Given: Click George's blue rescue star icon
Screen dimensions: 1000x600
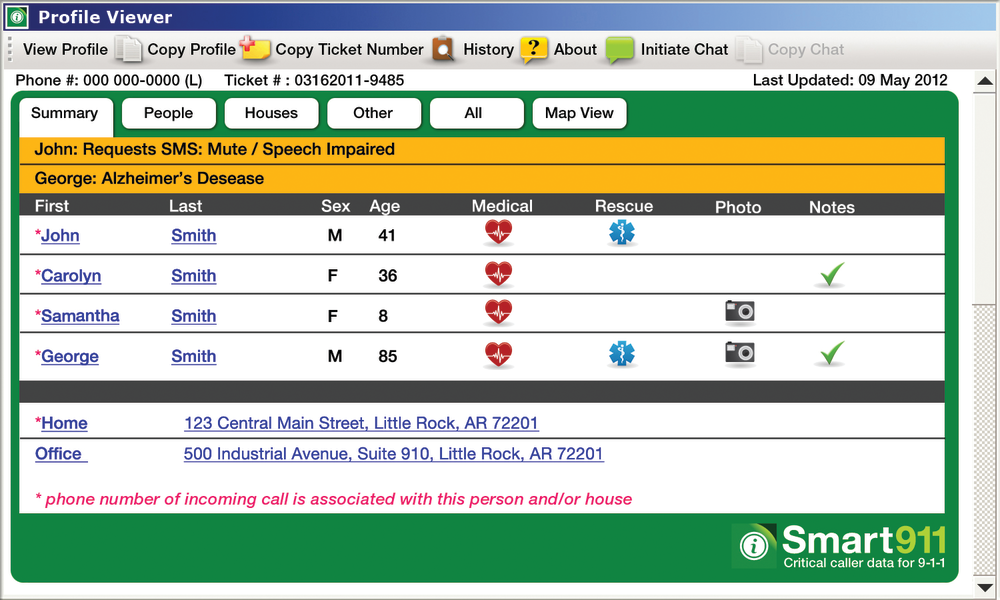Looking at the screenshot, I should coord(623,352).
